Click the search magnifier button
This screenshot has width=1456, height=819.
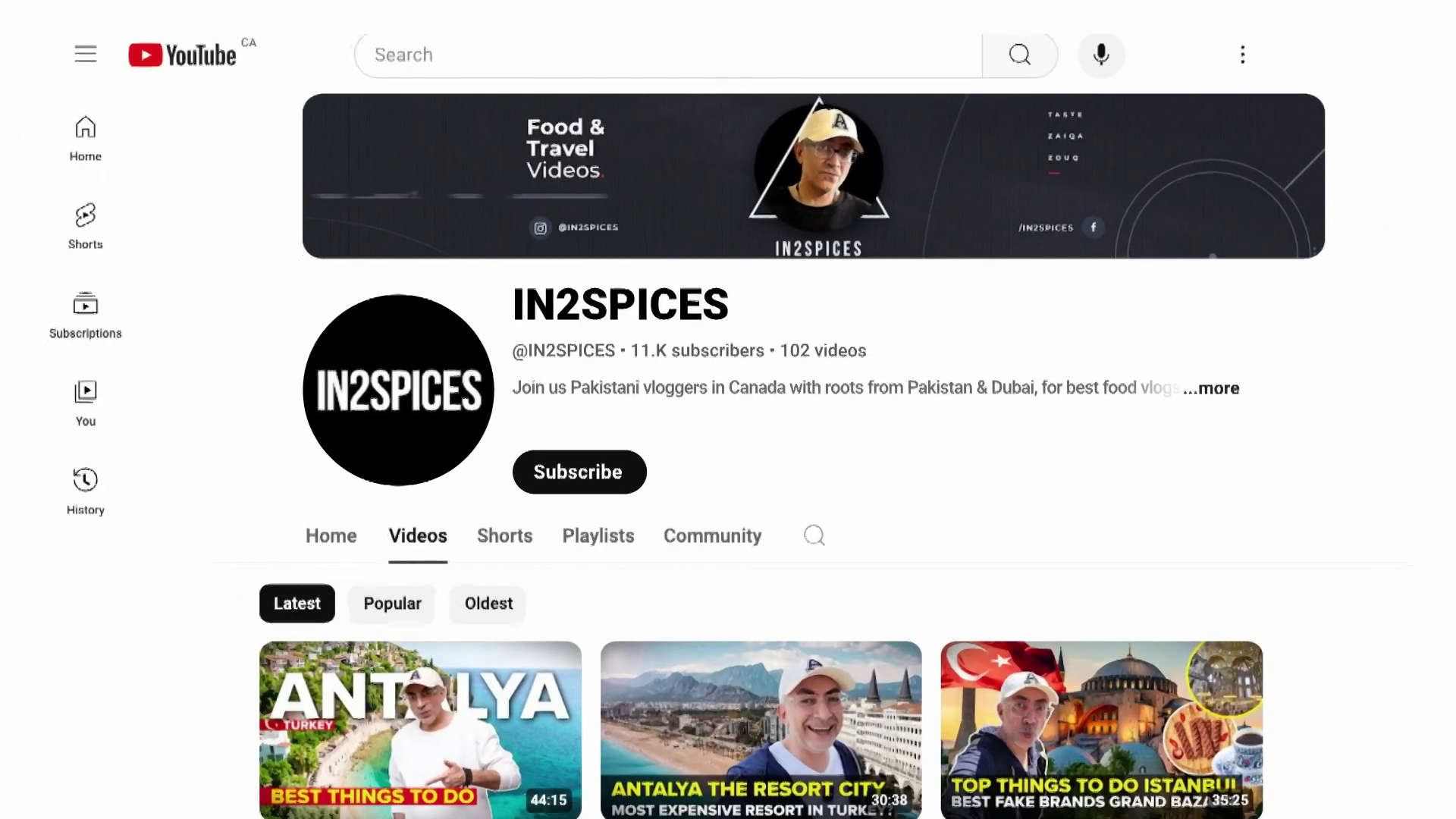[1019, 55]
